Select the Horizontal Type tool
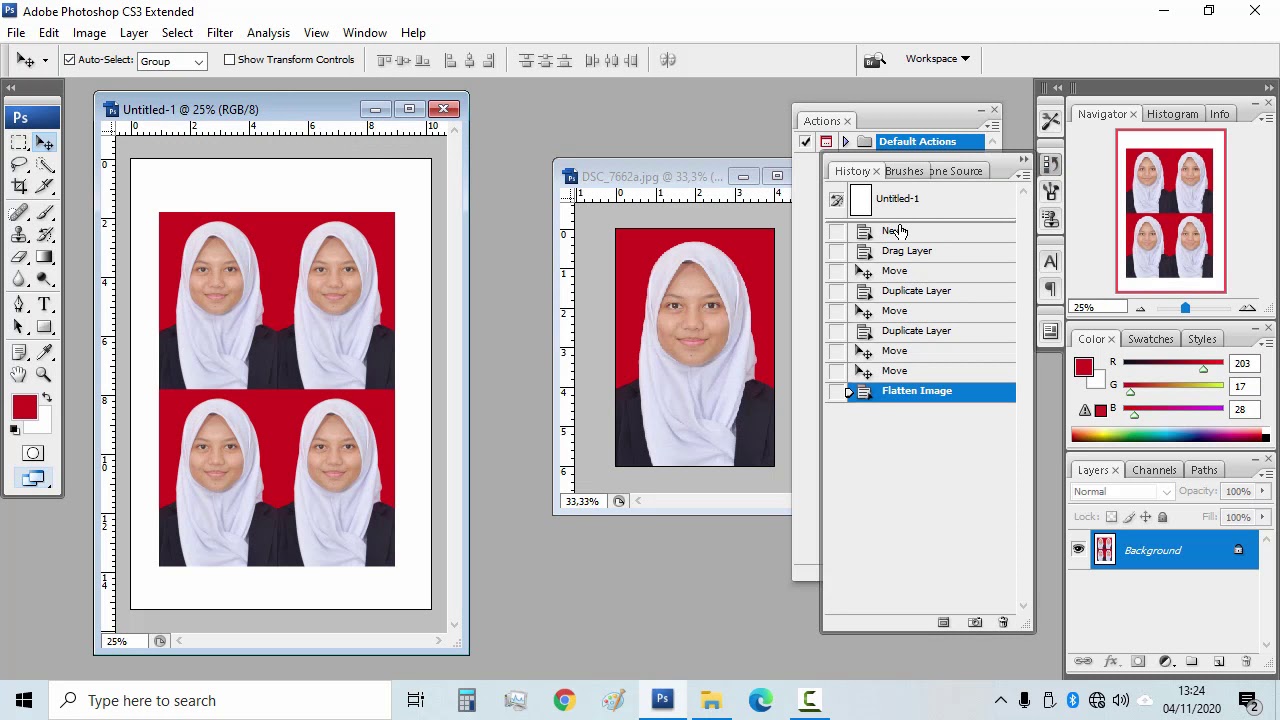This screenshot has width=1280, height=720. pyautogui.click(x=44, y=304)
